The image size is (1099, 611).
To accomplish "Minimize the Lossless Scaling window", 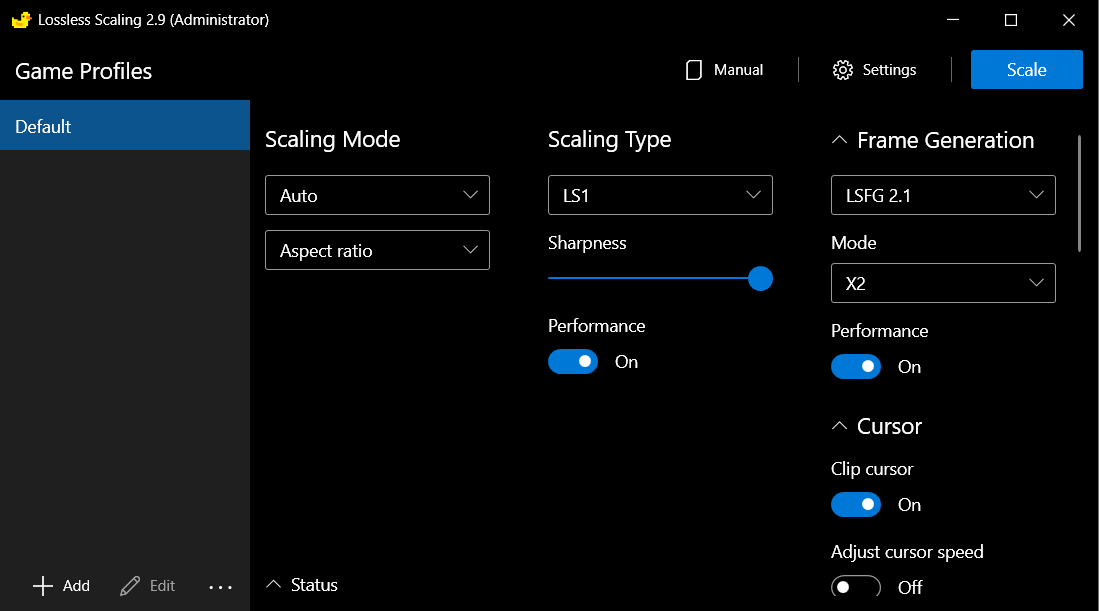I will coord(953,20).
